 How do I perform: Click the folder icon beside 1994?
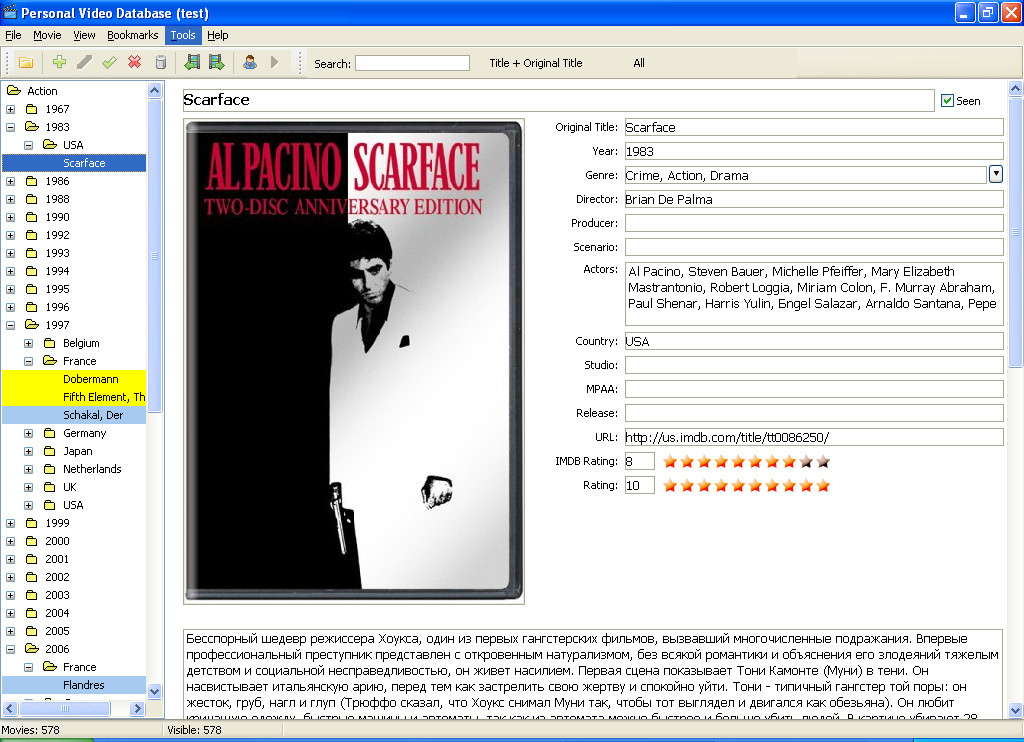(31, 271)
